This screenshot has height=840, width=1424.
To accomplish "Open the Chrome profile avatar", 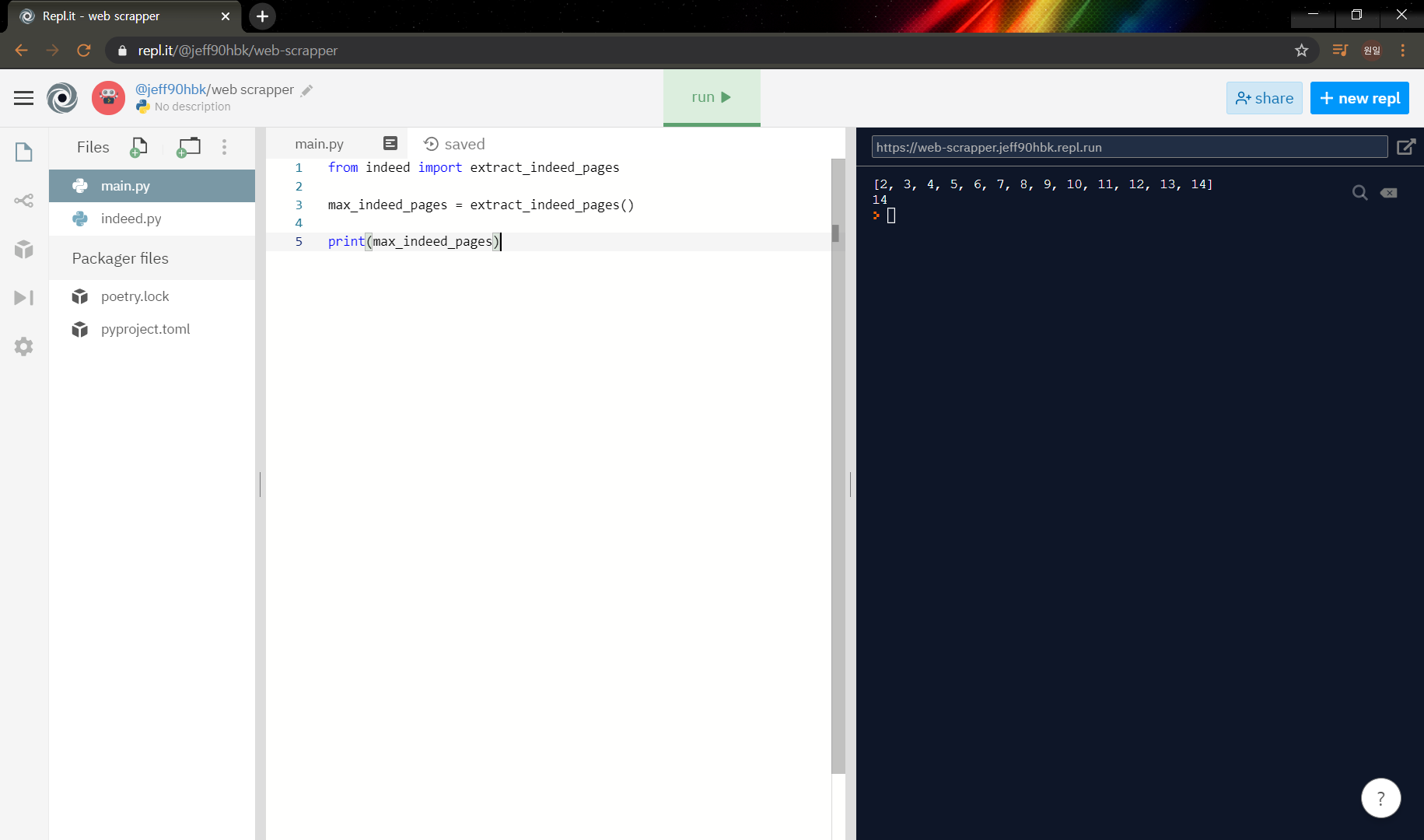I will click(1372, 51).
